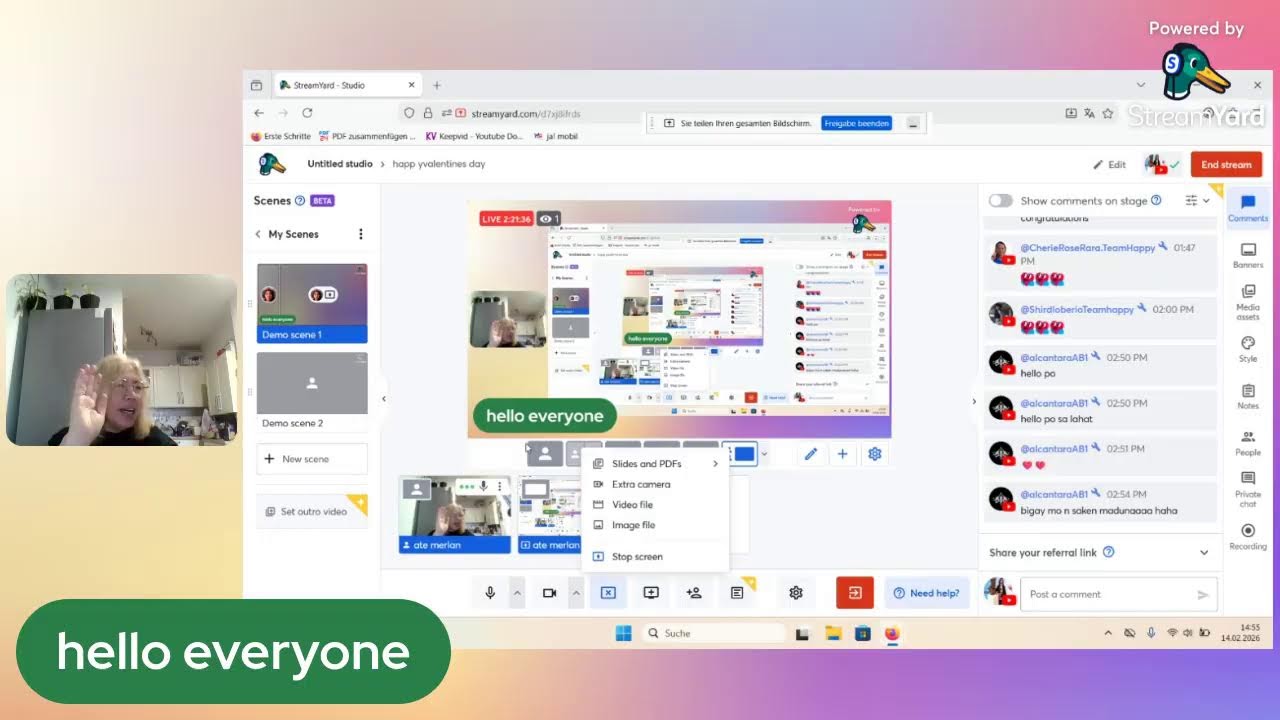The height and width of the screenshot is (720, 1280).
Task: Expand more layouts chevron
Action: (x=765, y=454)
